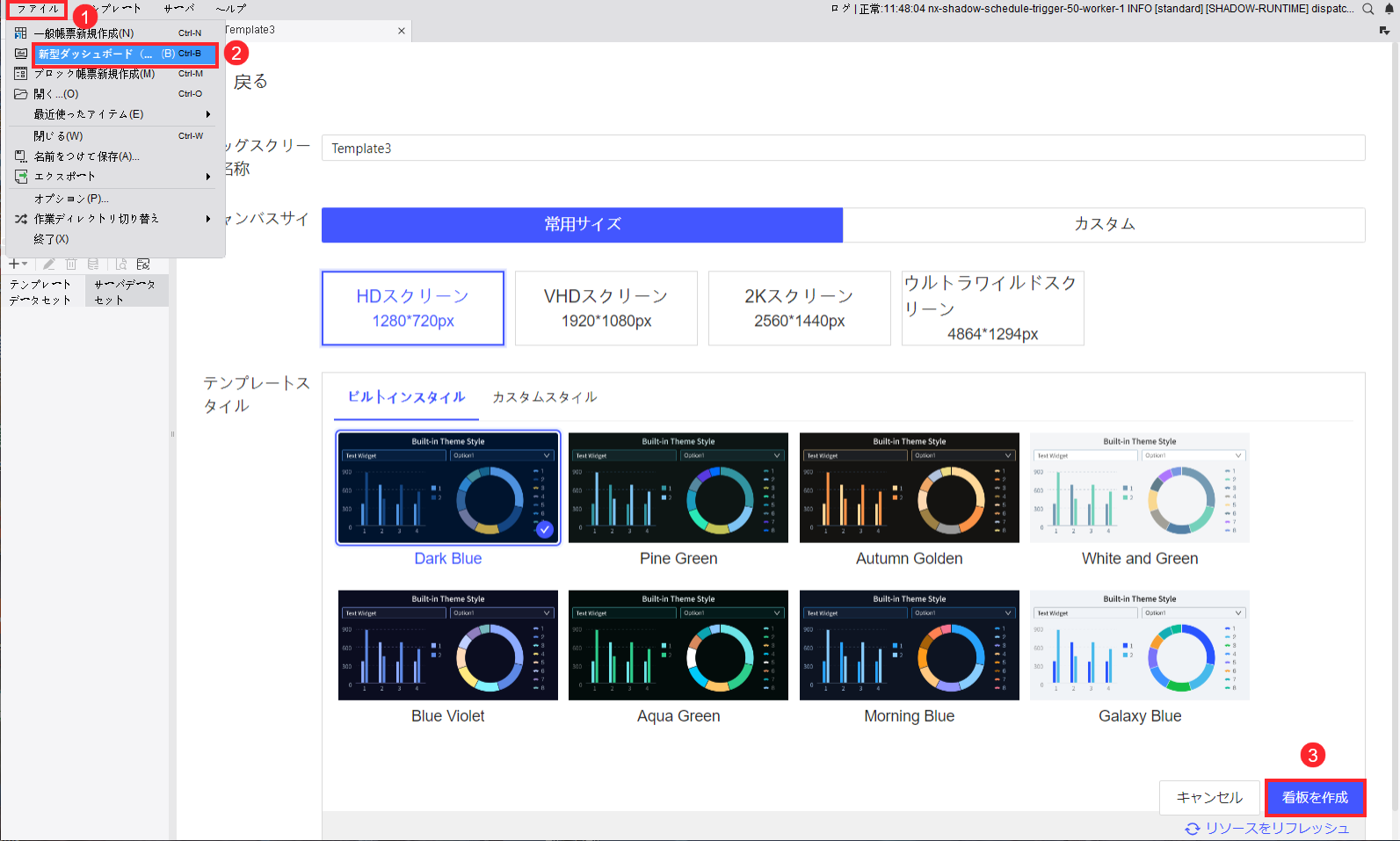Click the block report icon in File menu
The width and height of the screenshot is (1400, 841).
(x=21, y=74)
